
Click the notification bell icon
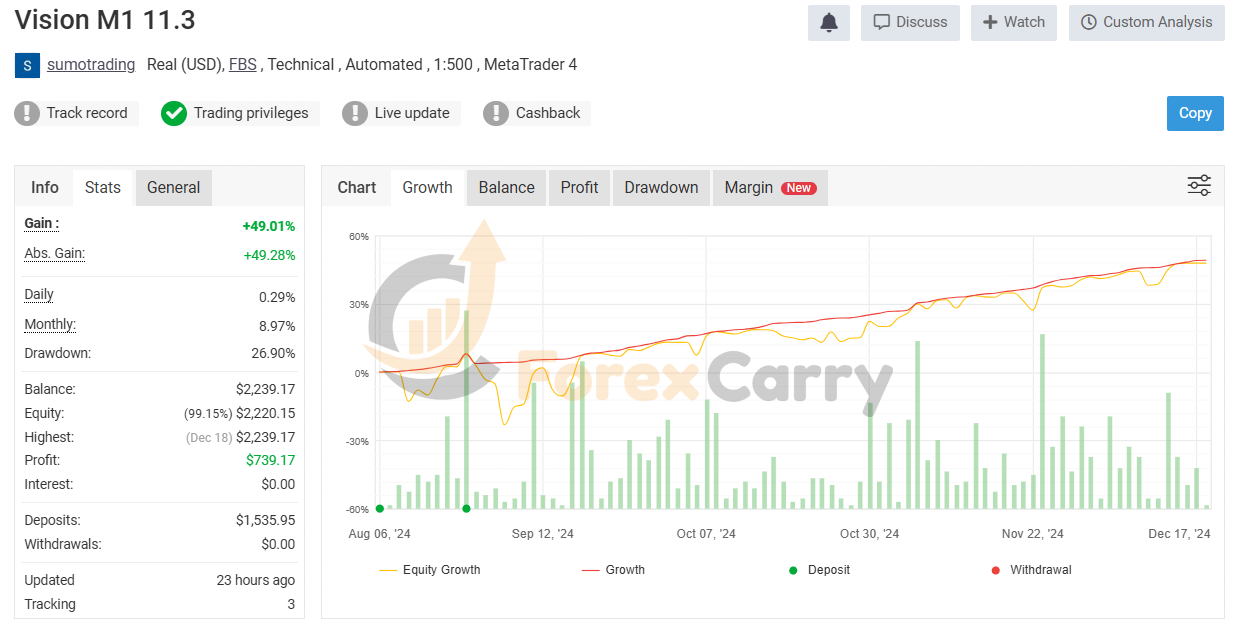[828, 23]
